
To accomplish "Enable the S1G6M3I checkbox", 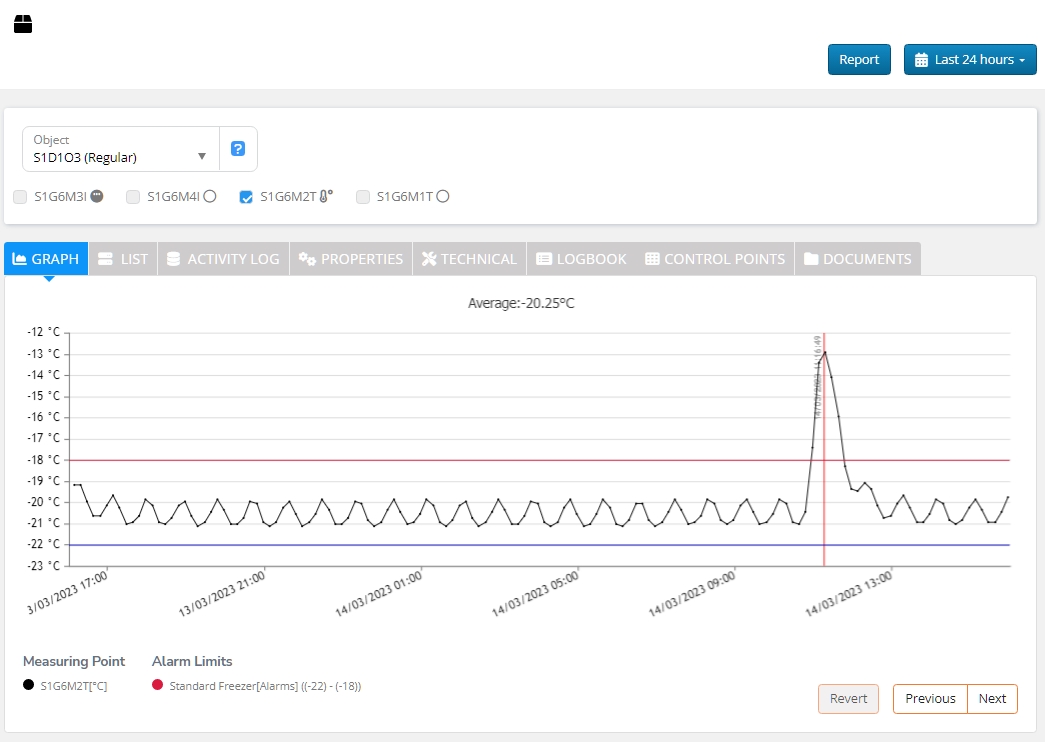I will [20, 197].
